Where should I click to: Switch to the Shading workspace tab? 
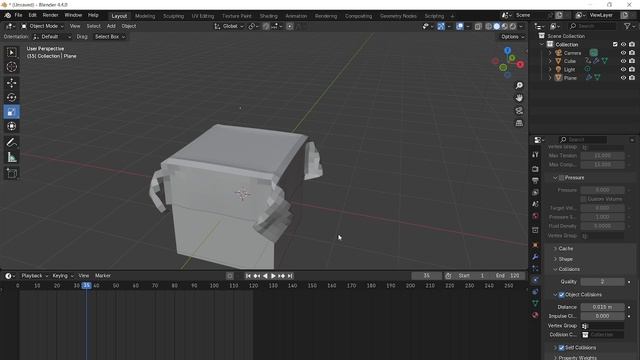pos(269,16)
